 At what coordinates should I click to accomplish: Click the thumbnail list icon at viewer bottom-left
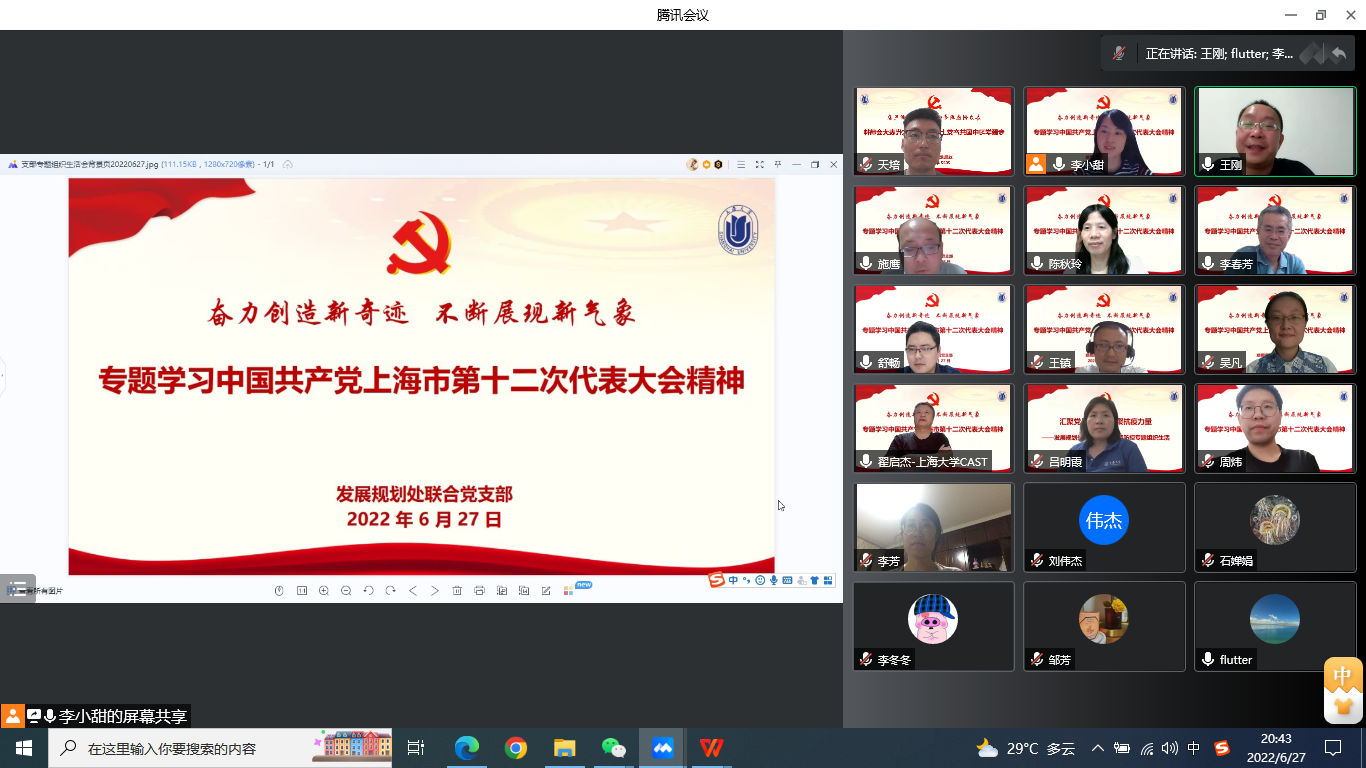[17, 589]
